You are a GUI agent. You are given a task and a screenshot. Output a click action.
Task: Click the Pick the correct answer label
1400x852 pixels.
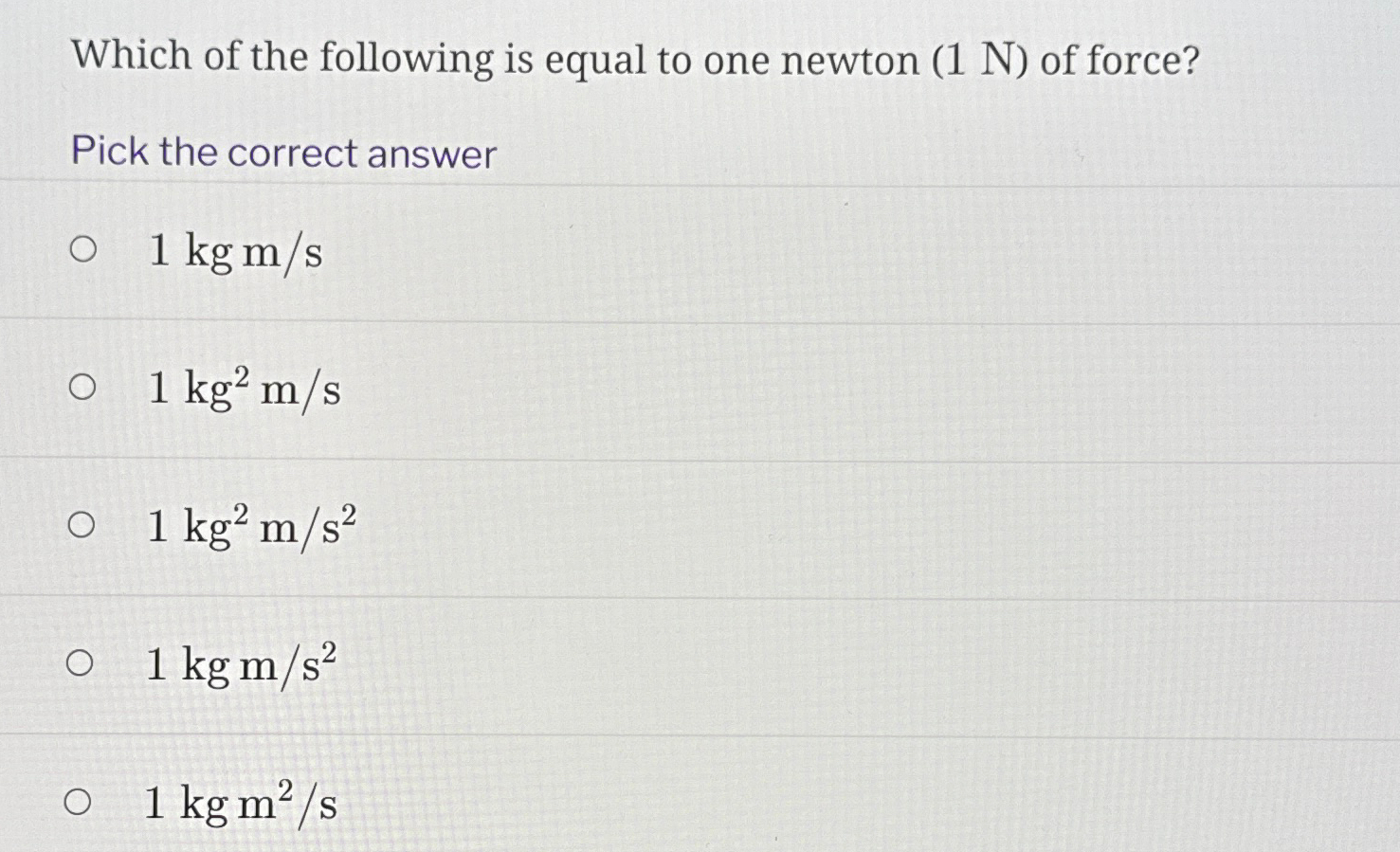[x=281, y=153]
